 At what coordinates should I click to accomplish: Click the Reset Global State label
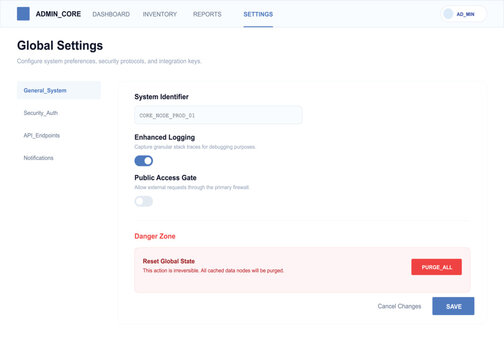(169, 261)
